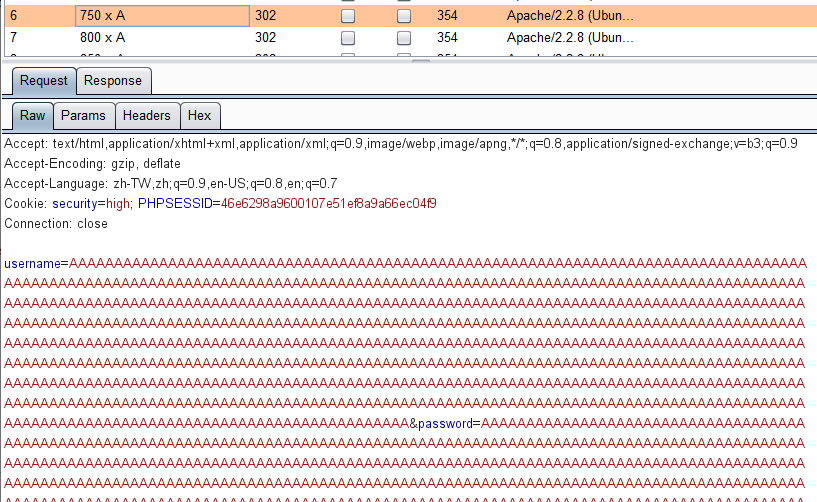The width and height of the screenshot is (817, 502).
Task: Click Apache/2.2.8 server cell in row 6
Action: [x=571, y=16]
